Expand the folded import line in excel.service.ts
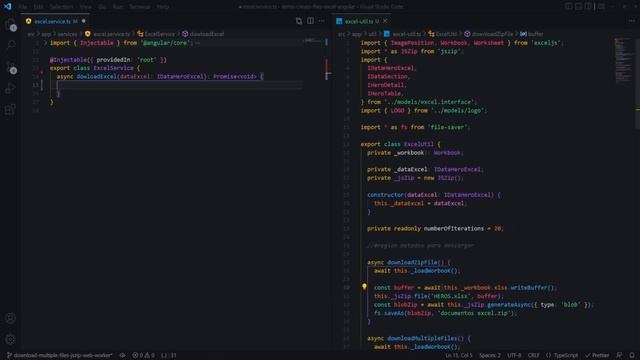The height and width of the screenshot is (360, 640). tap(46, 42)
